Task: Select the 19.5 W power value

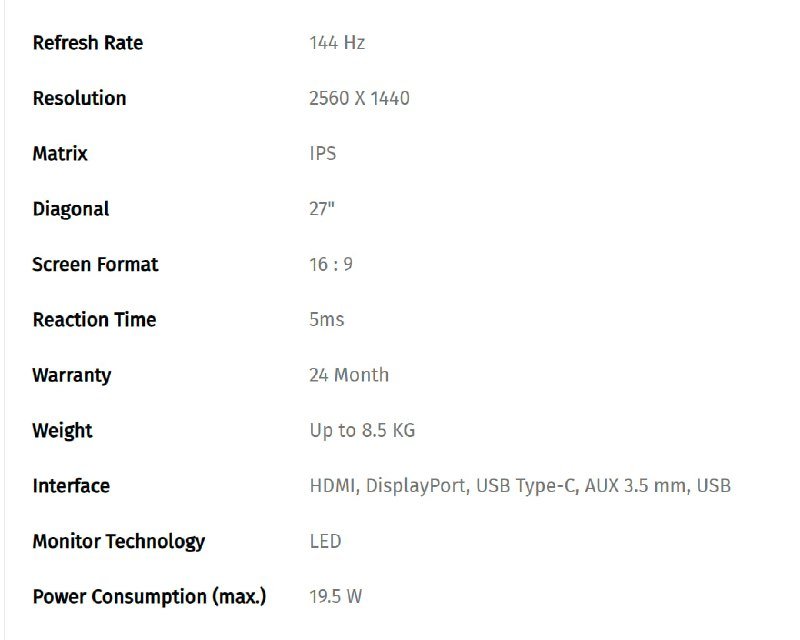Action: [336, 597]
